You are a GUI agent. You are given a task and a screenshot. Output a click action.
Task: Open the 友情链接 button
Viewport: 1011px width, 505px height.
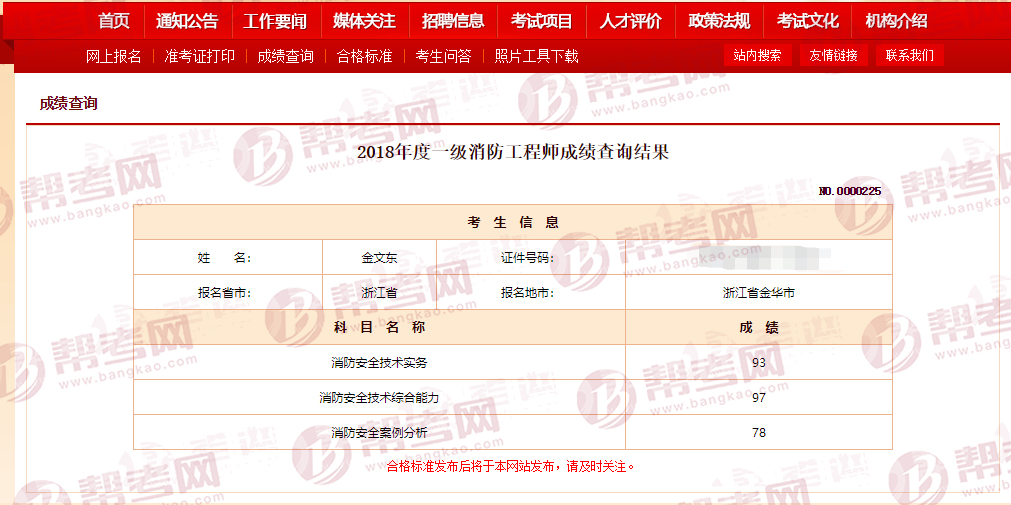tap(834, 55)
